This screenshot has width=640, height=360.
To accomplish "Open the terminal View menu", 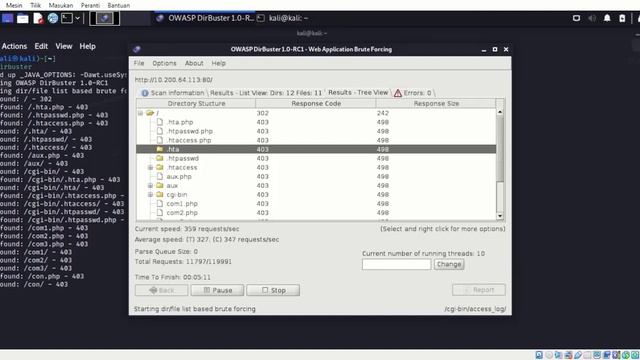I will click(64, 46).
